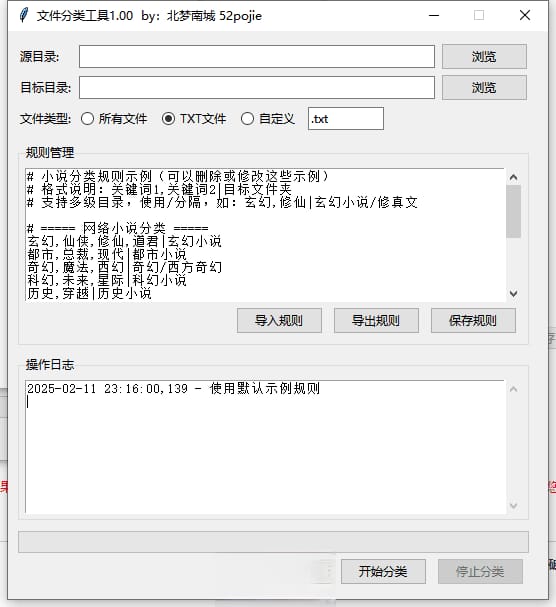
Task: Save rules using 保存规则
Action: (x=473, y=321)
